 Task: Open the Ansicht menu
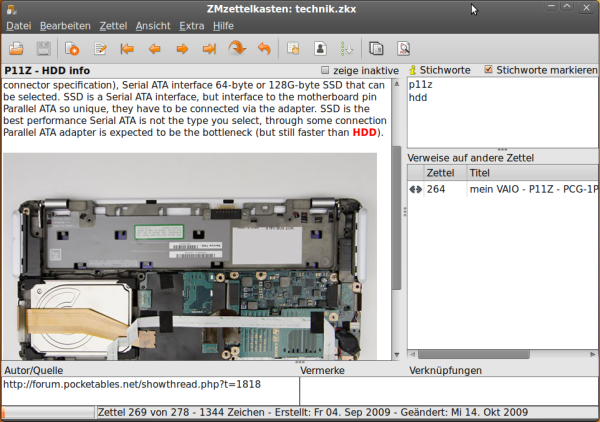tap(153, 26)
